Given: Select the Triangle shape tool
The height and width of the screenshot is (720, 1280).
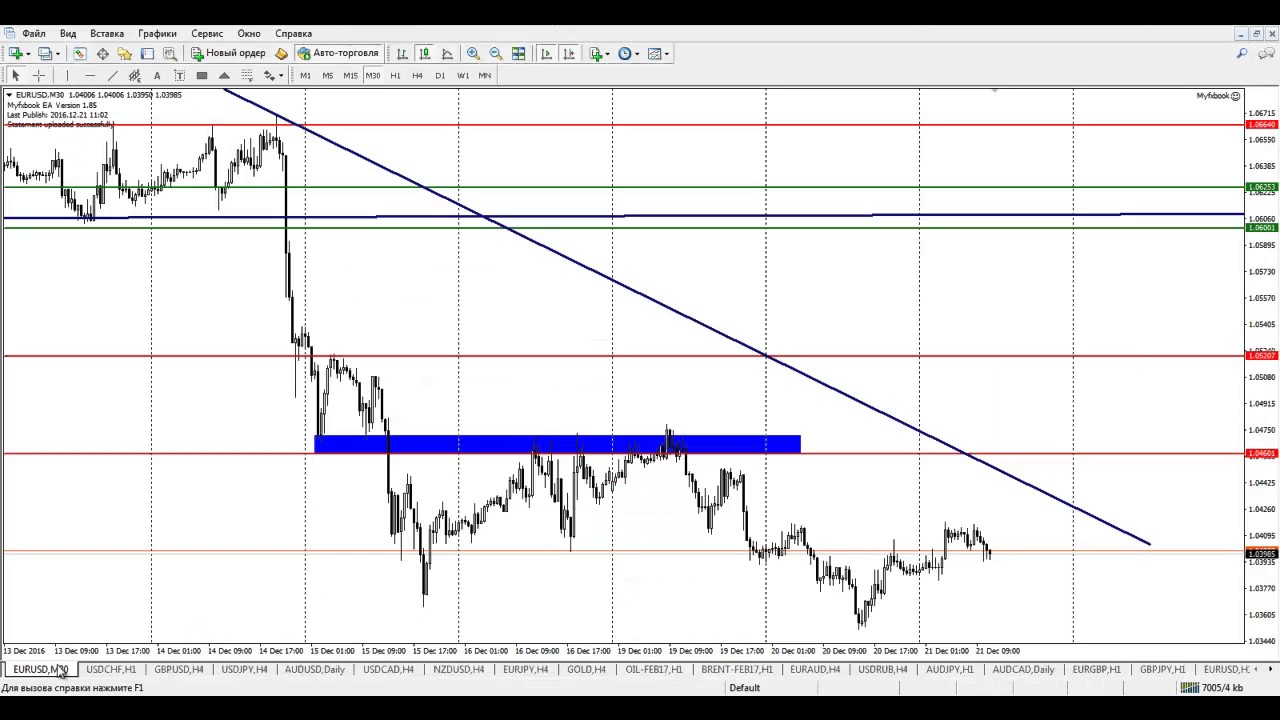Looking at the screenshot, I should point(224,75).
